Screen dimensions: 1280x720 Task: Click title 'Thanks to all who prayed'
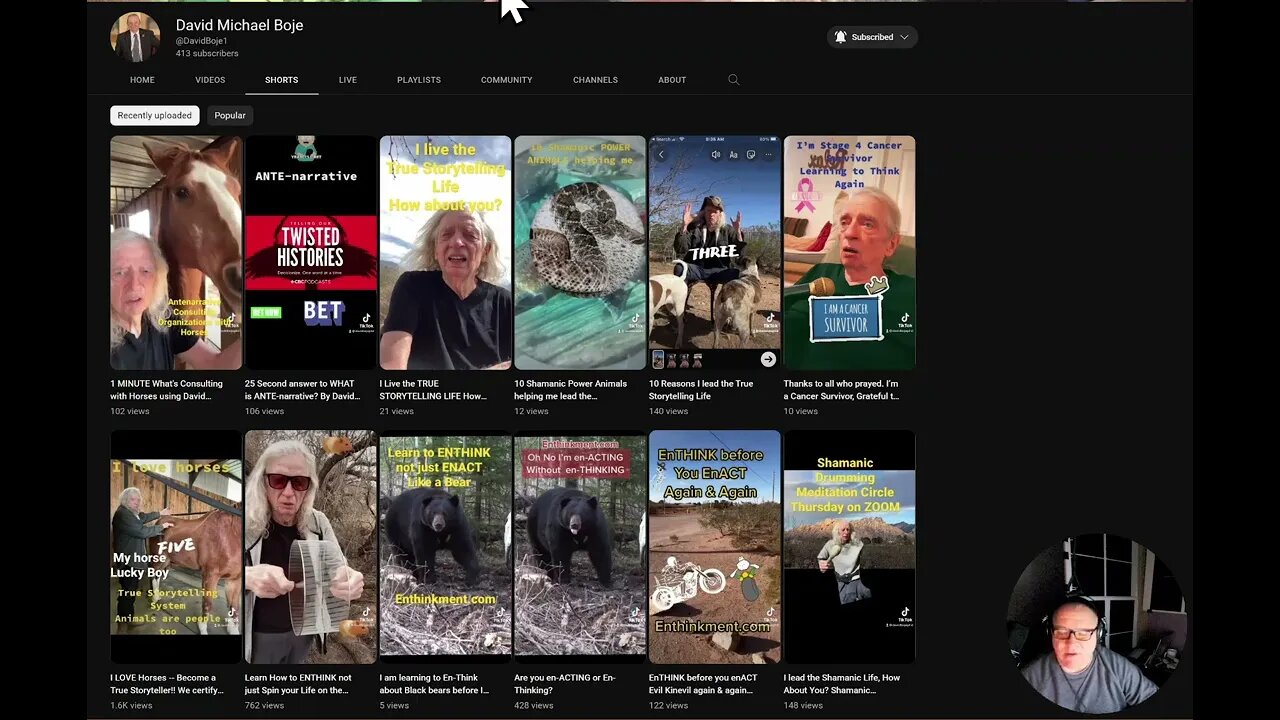point(842,390)
